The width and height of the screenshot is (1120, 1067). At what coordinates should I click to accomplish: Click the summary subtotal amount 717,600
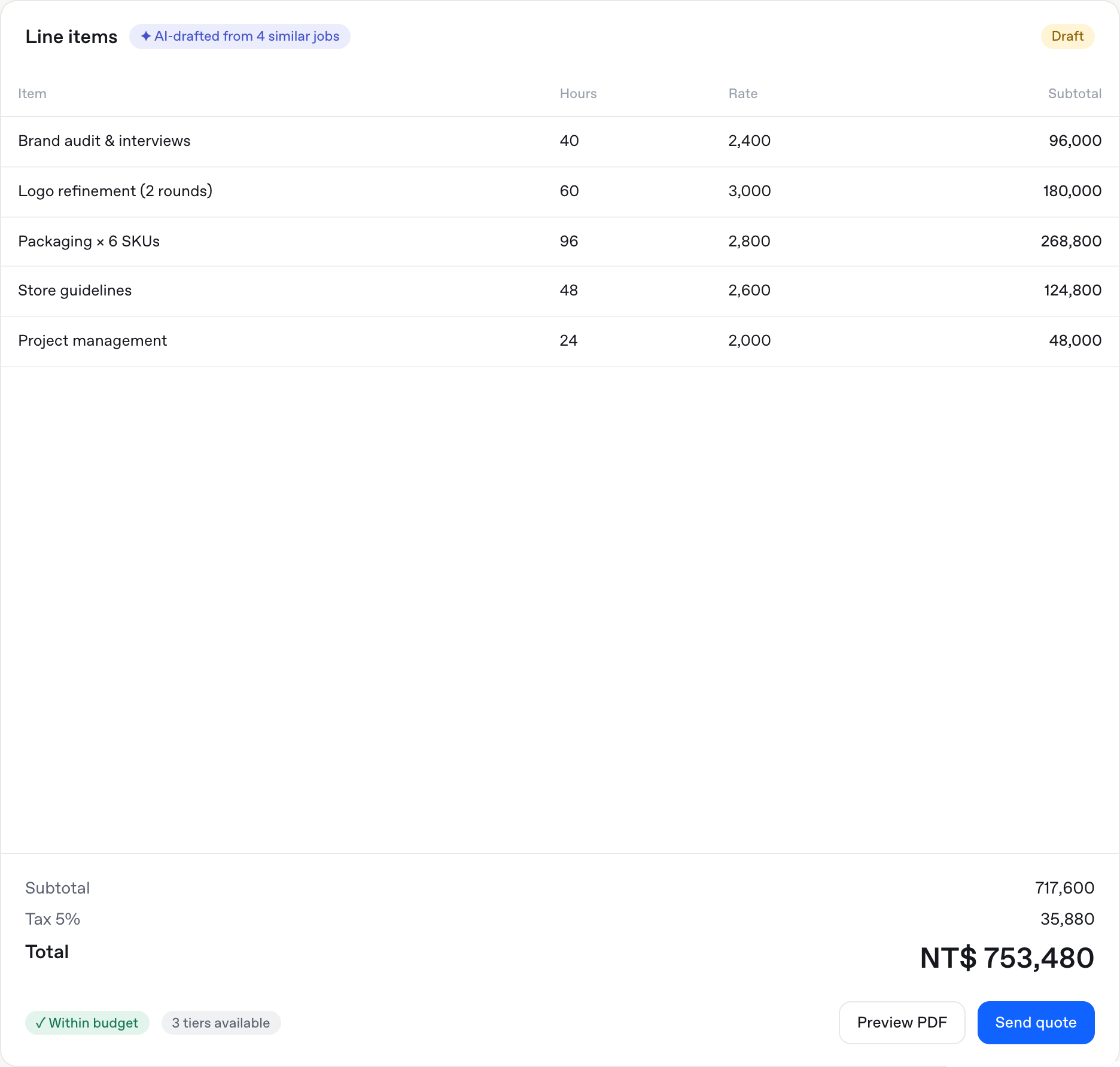[1065, 888]
